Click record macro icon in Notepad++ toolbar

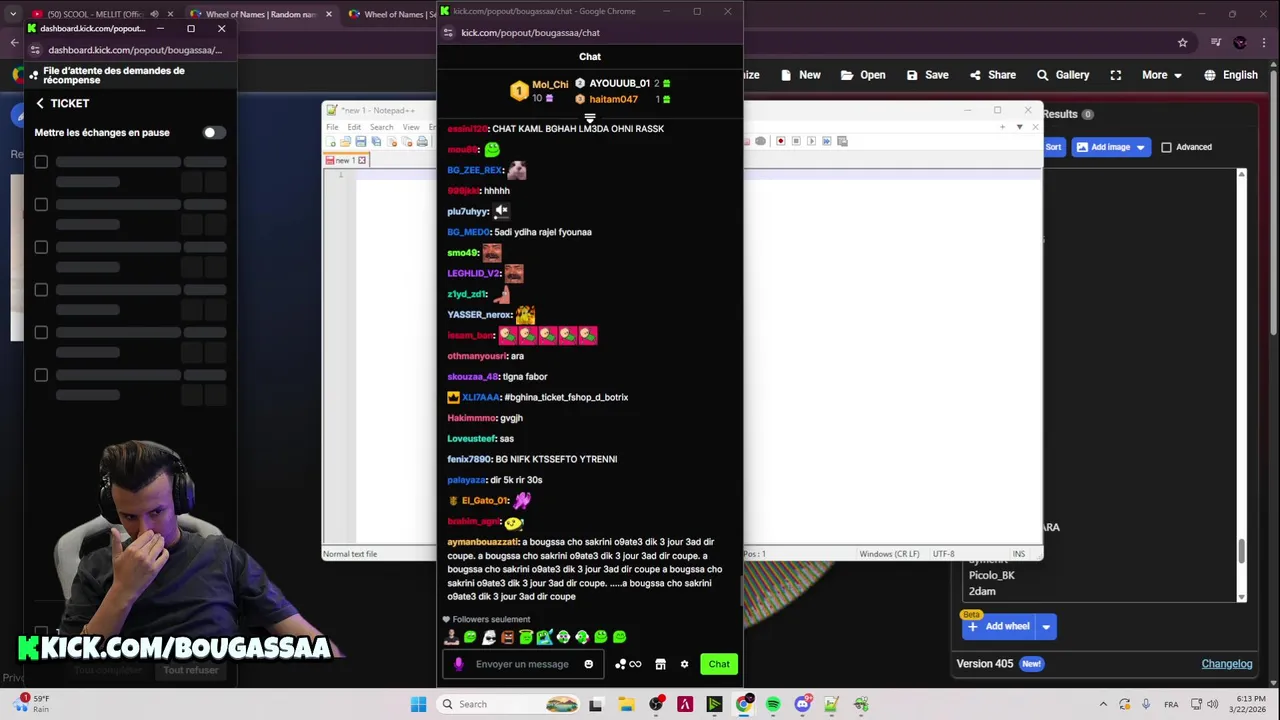tap(780, 141)
